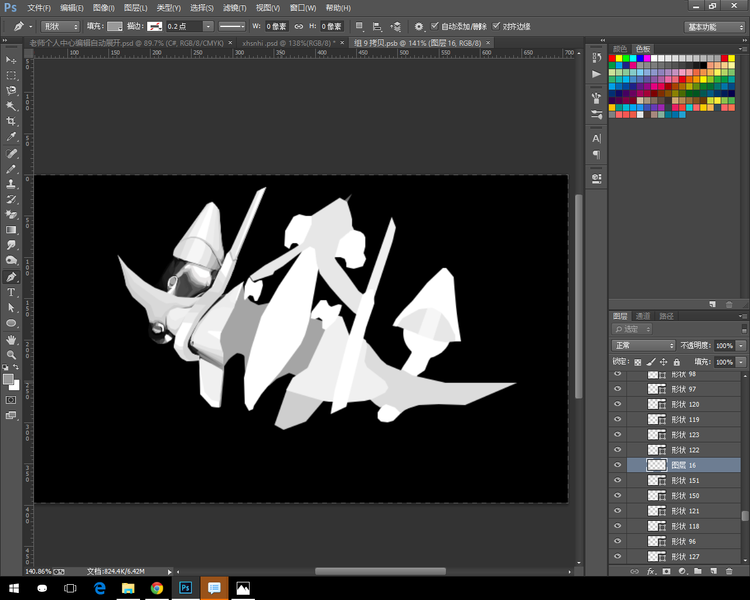Enable 自动添加/删除 checkbox

434,26
